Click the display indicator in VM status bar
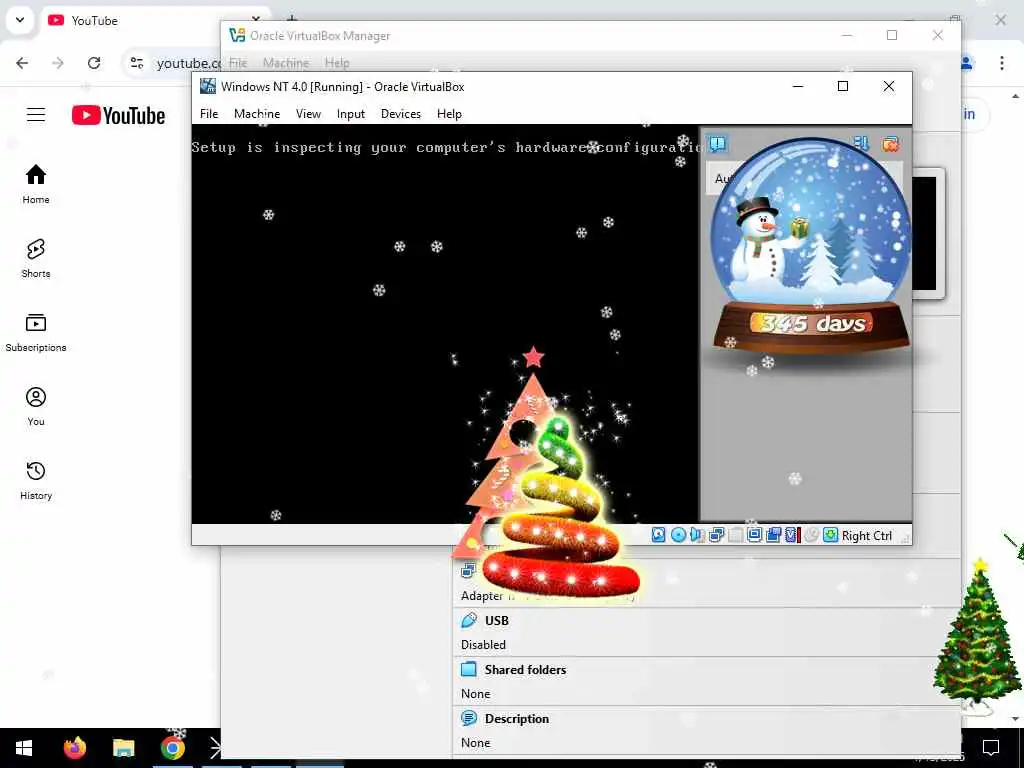The width and height of the screenshot is (1024, 768). 754,536
